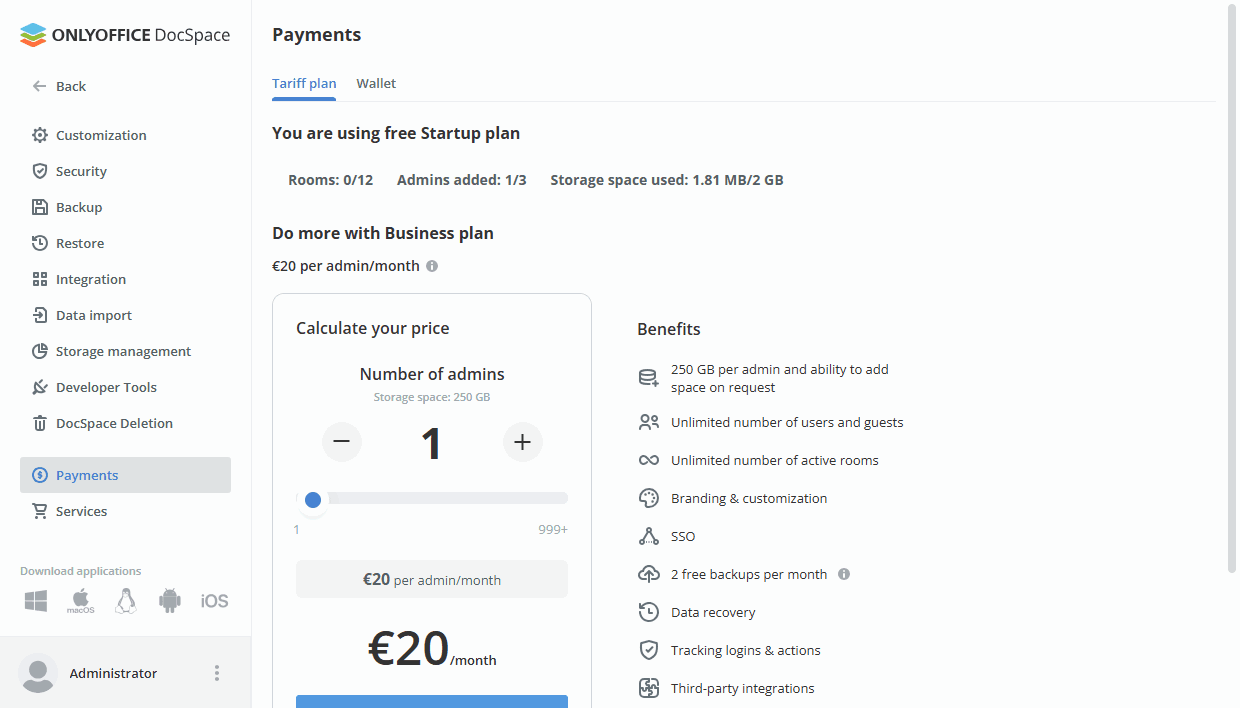This screenshot has width=1240, height=708.
Task: Switch to the Wallet tab
Action: [376, 83]
